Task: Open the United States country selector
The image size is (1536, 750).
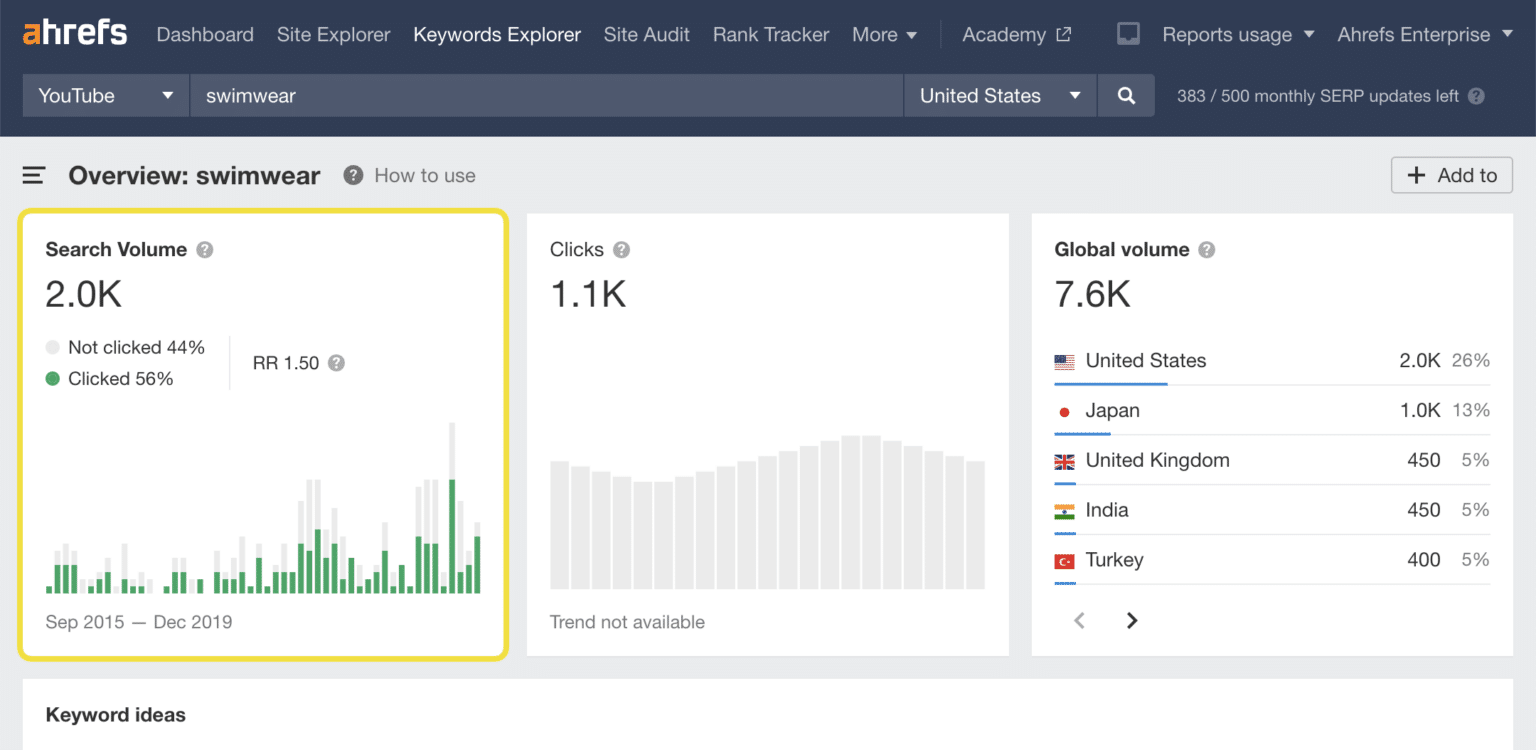Action: tap(999, 95)
